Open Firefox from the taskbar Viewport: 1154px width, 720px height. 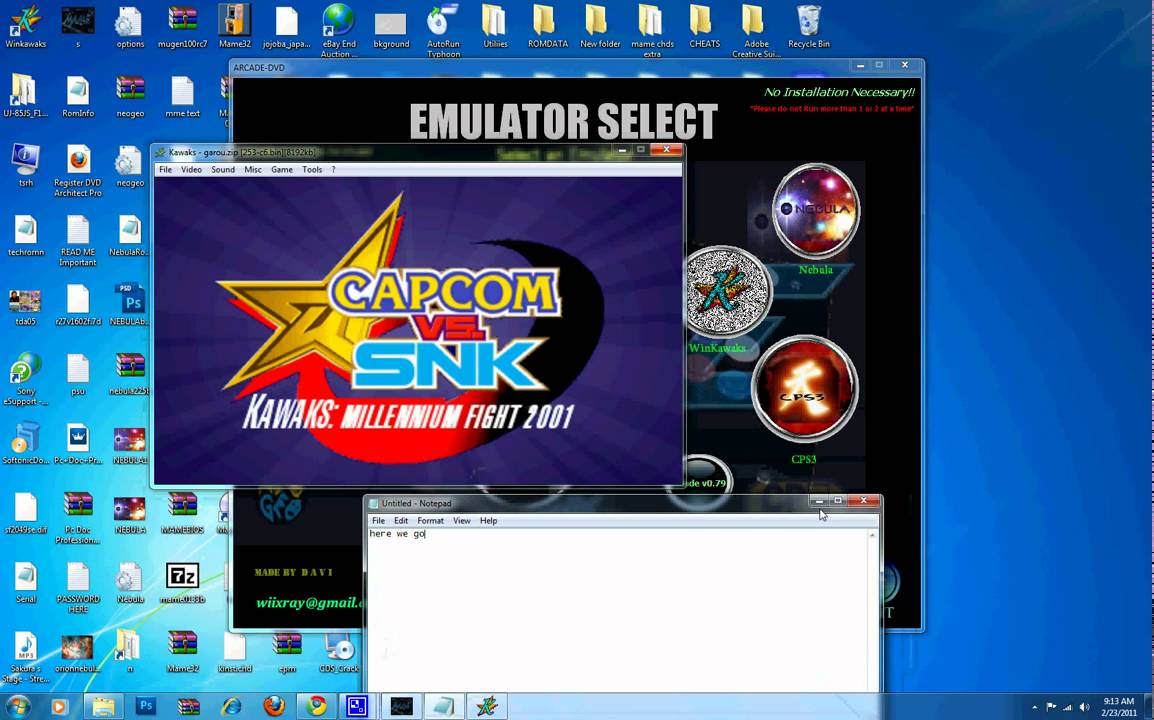[274, 706]
